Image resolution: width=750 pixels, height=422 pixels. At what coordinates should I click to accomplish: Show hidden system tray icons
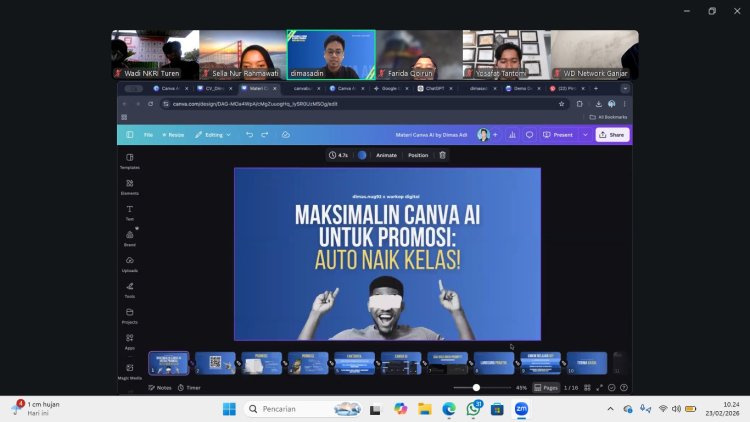coord(610,409)
